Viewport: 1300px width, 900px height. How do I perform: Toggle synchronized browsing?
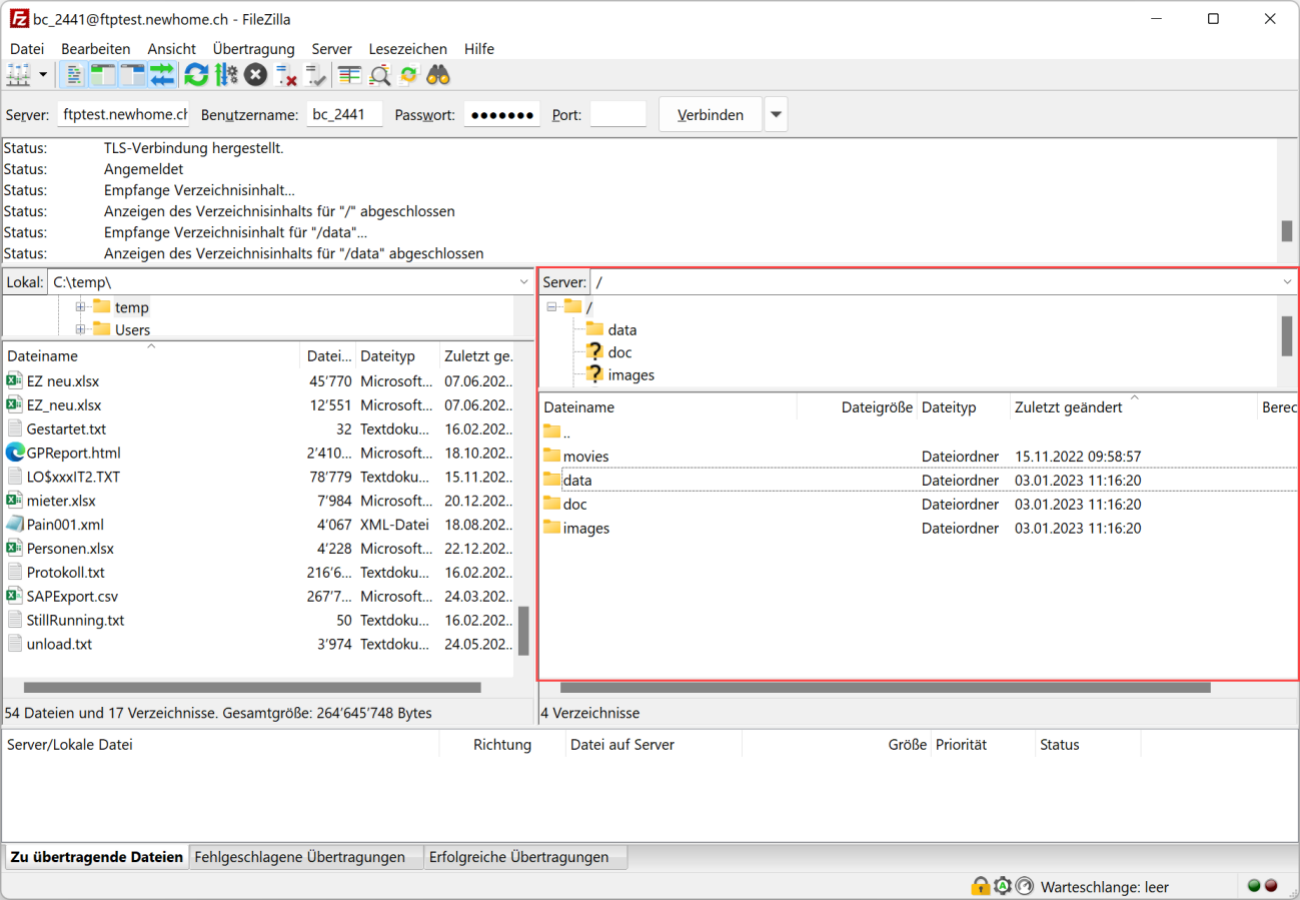409,74
